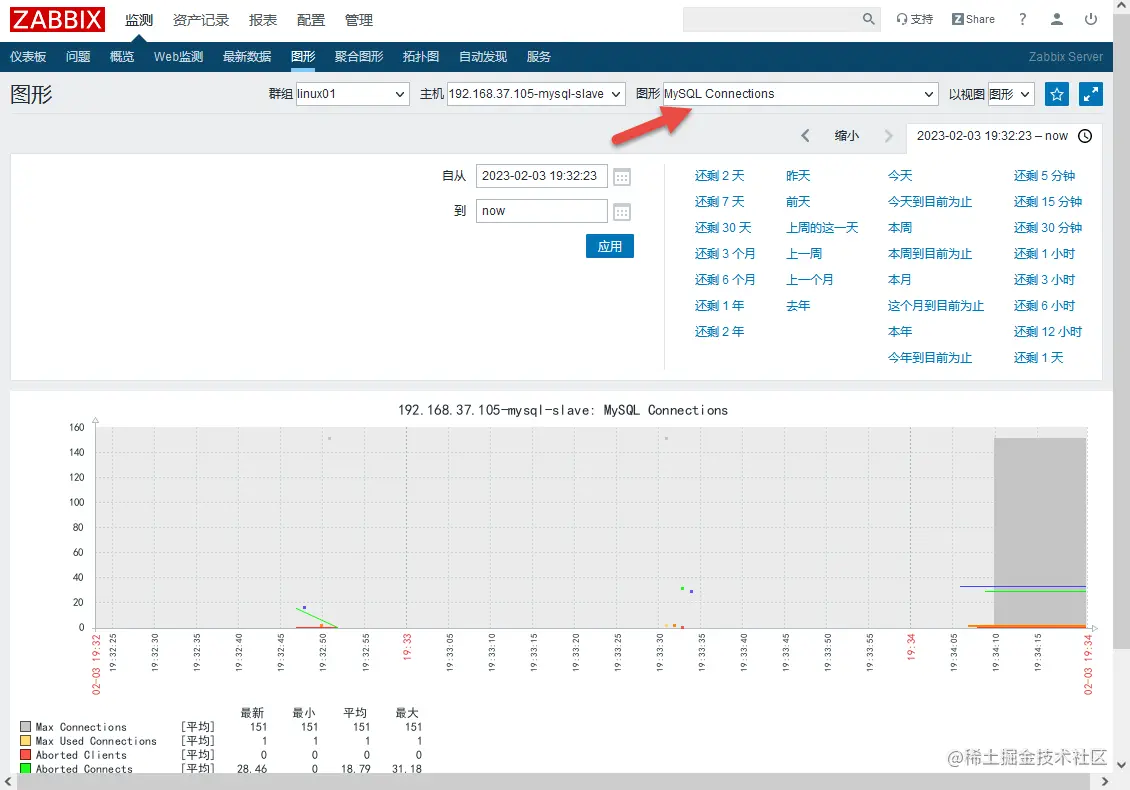Open the 监测 main menu
1130x790 pixels.
(x=139, y=20)
